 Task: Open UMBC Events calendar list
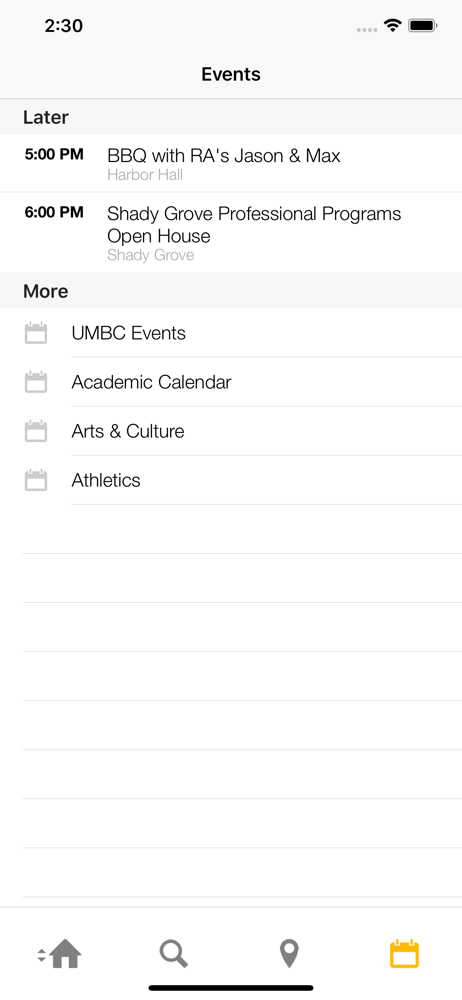tap(231, 333)
